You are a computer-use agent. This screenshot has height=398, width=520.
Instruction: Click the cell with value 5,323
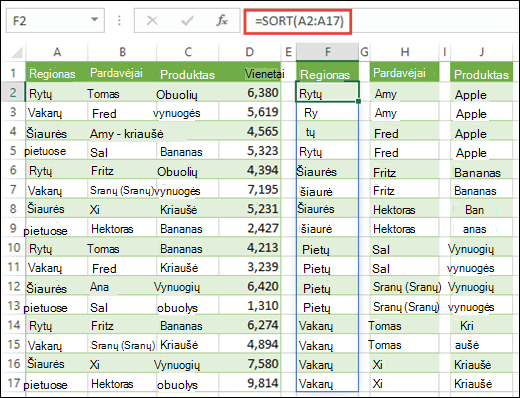coord(250,150)
